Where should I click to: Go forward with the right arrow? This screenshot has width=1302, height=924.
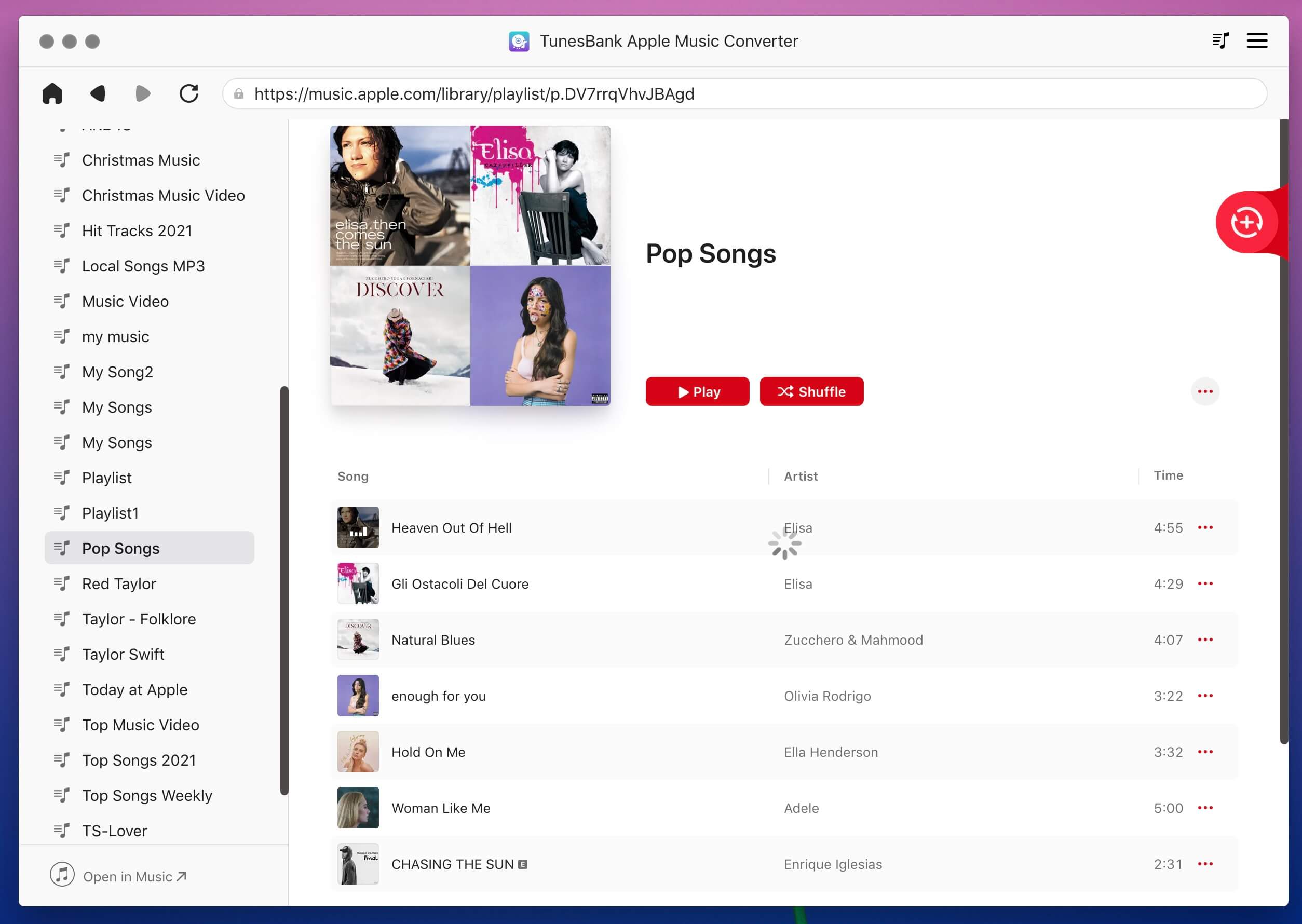pyautogui.click(x=143, y=93)
